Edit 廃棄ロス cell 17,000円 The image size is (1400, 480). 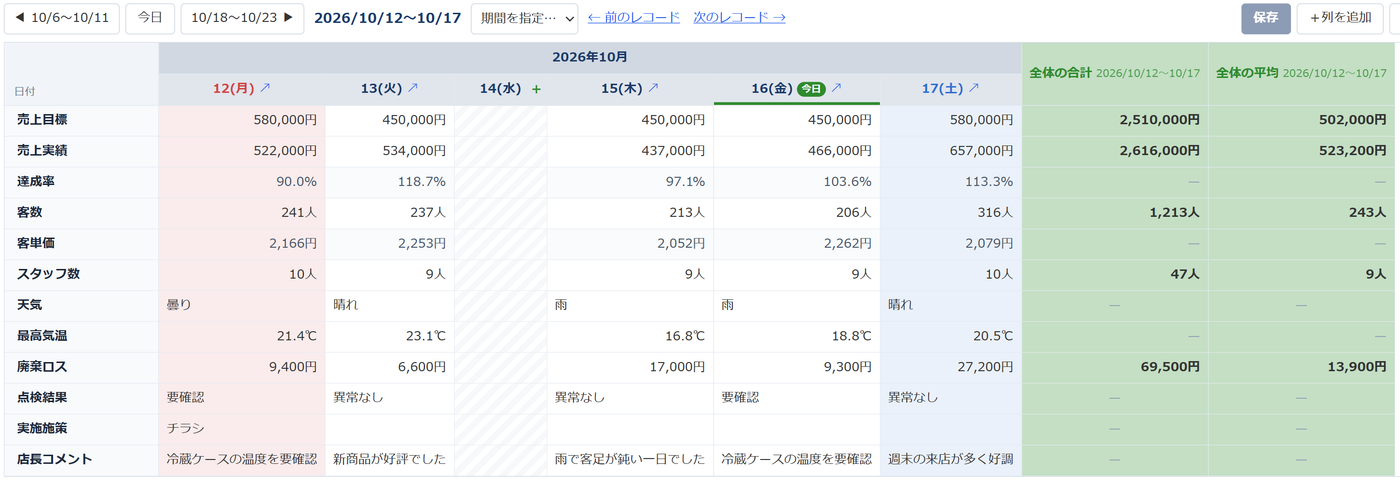click(x=630, y=367)
